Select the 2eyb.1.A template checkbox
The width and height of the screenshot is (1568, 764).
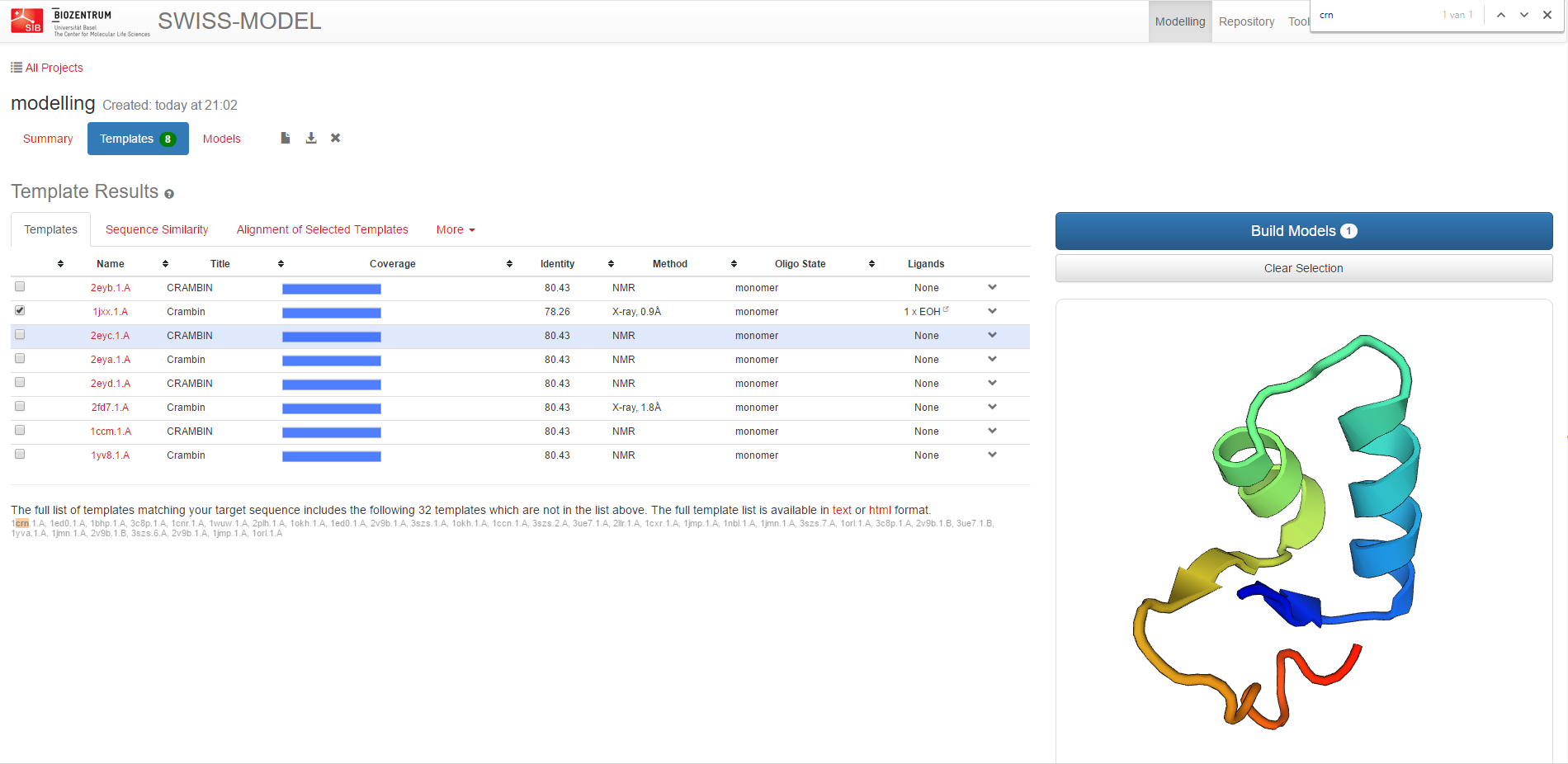pyautogui.click(x=20, y=286)
